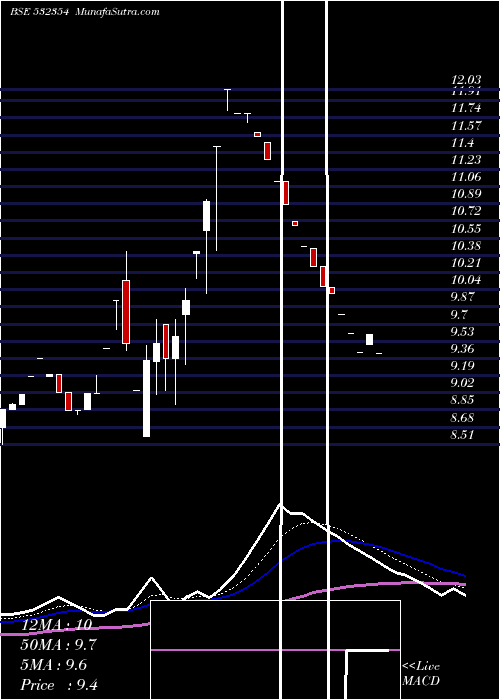Click the BSE 532354 ticker label
This screenshot has height=700, width=500.
(39, 12)
